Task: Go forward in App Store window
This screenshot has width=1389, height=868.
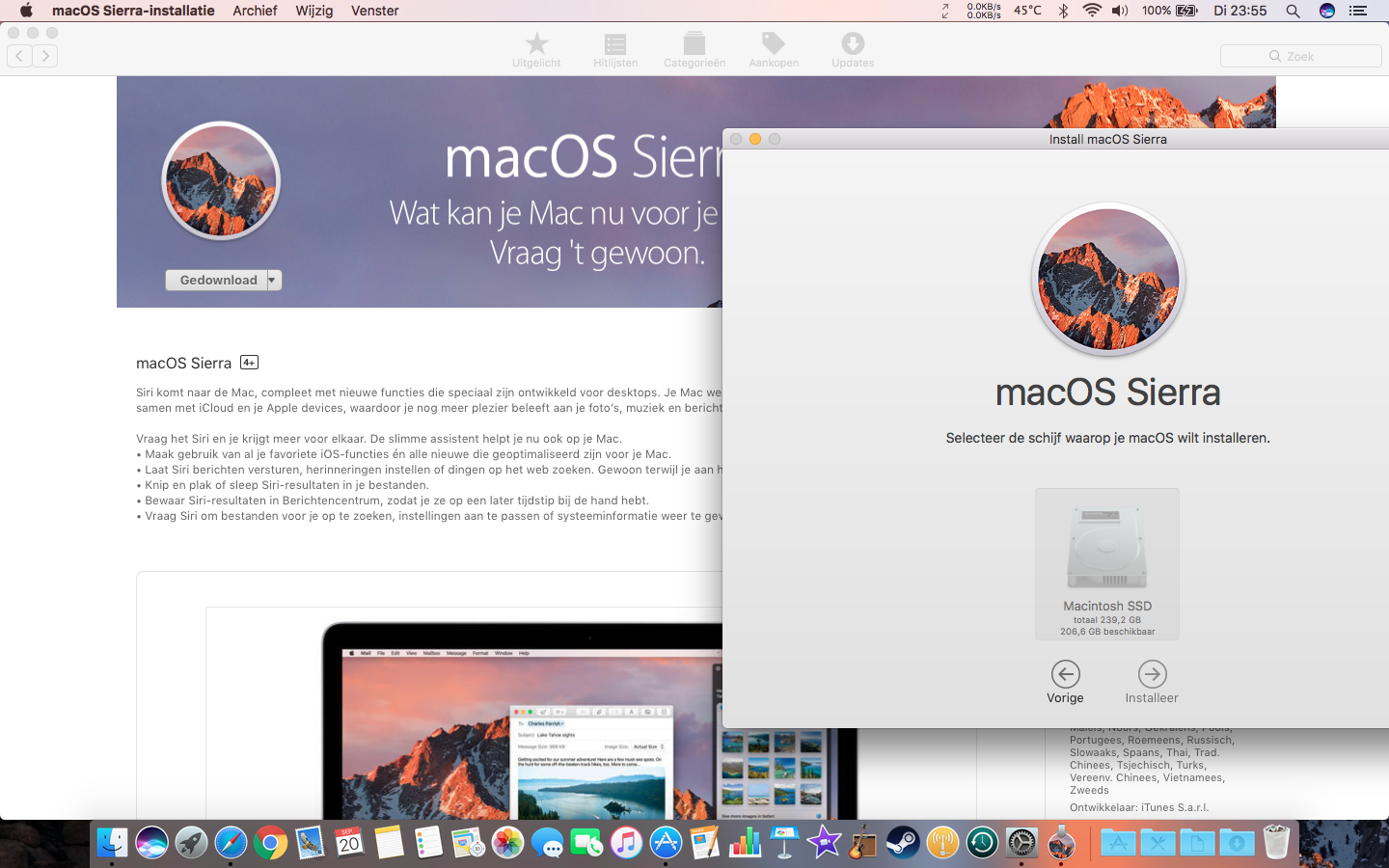Action: (x=44, y=56)
